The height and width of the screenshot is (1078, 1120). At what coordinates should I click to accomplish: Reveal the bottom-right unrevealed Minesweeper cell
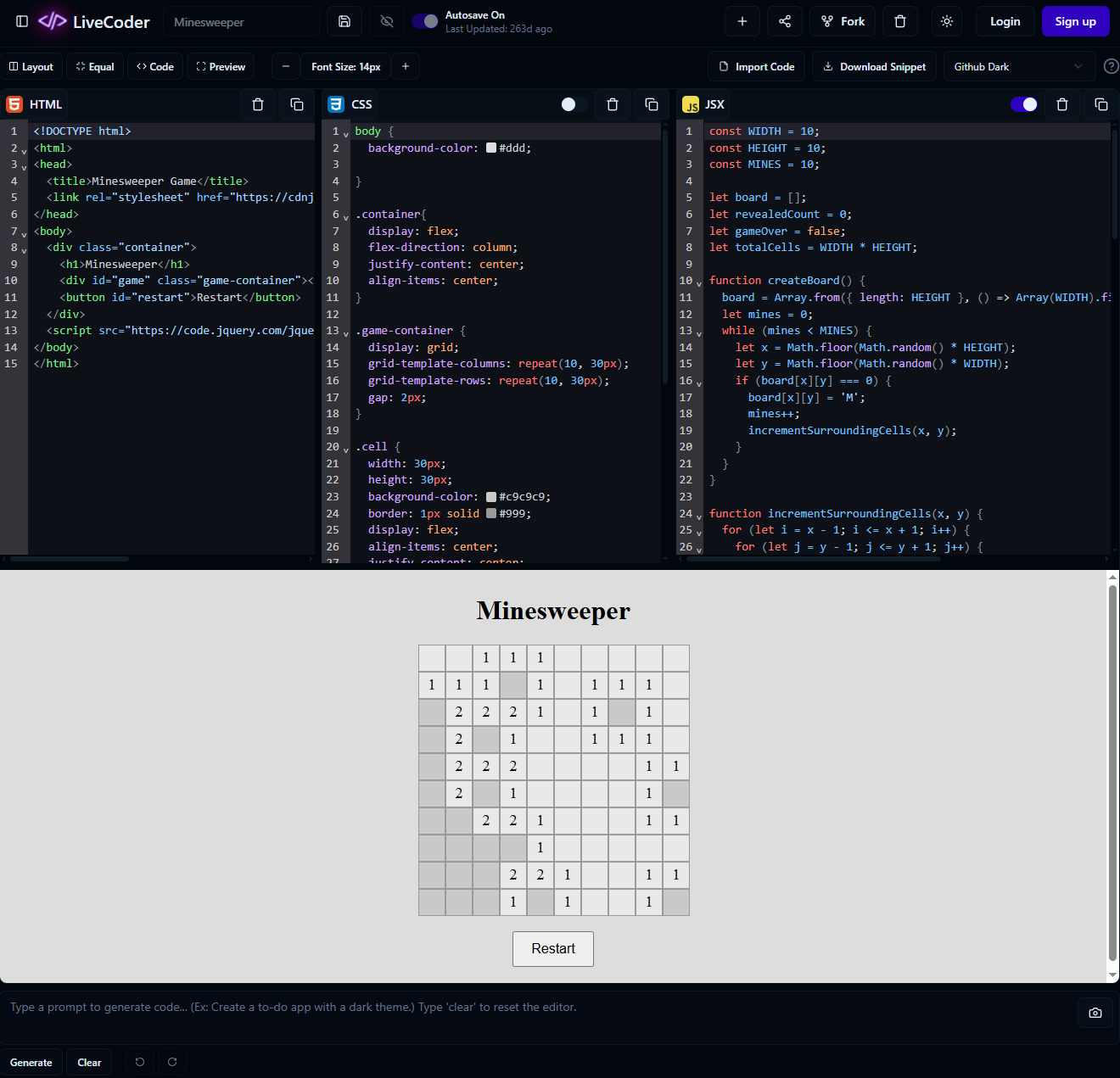click(676, 902)
